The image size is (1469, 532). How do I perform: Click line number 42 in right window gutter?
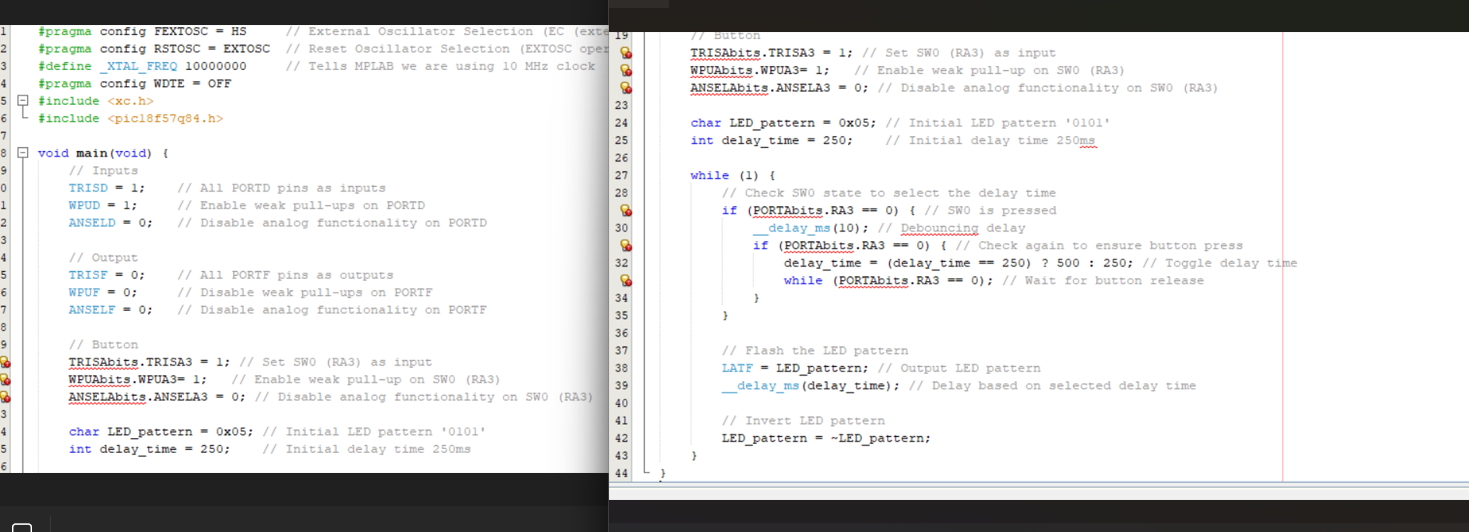click(620, 438)
